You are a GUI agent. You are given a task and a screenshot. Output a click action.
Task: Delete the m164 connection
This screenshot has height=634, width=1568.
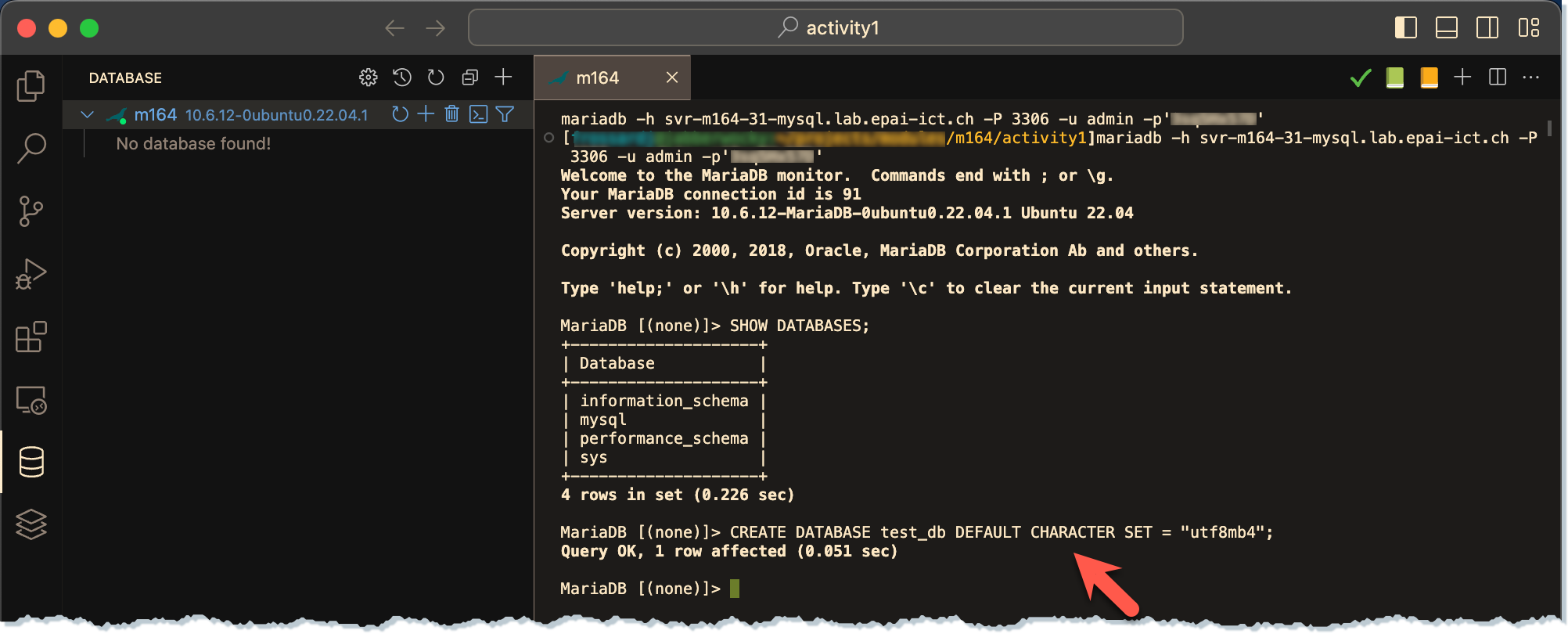[x=451, y=114]
